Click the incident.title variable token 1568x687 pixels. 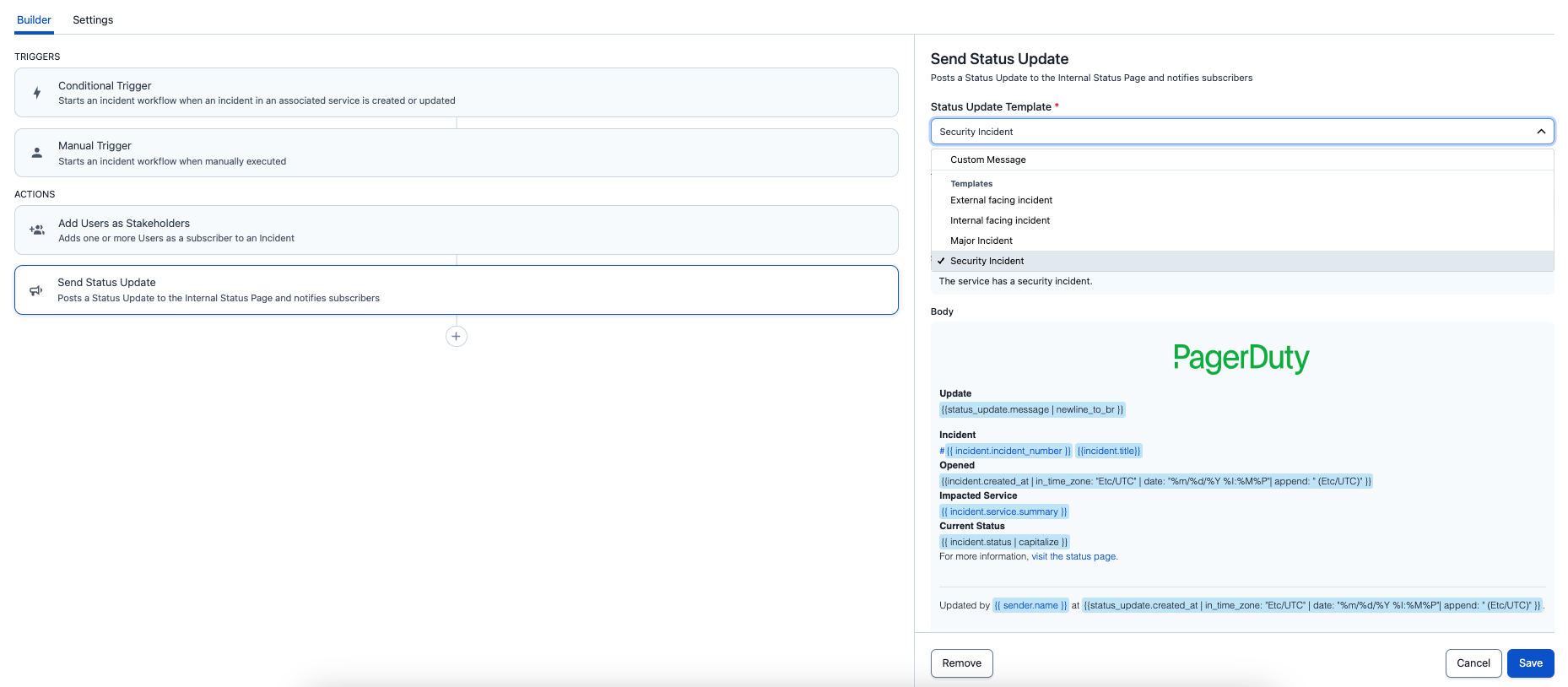(1109, 451)
